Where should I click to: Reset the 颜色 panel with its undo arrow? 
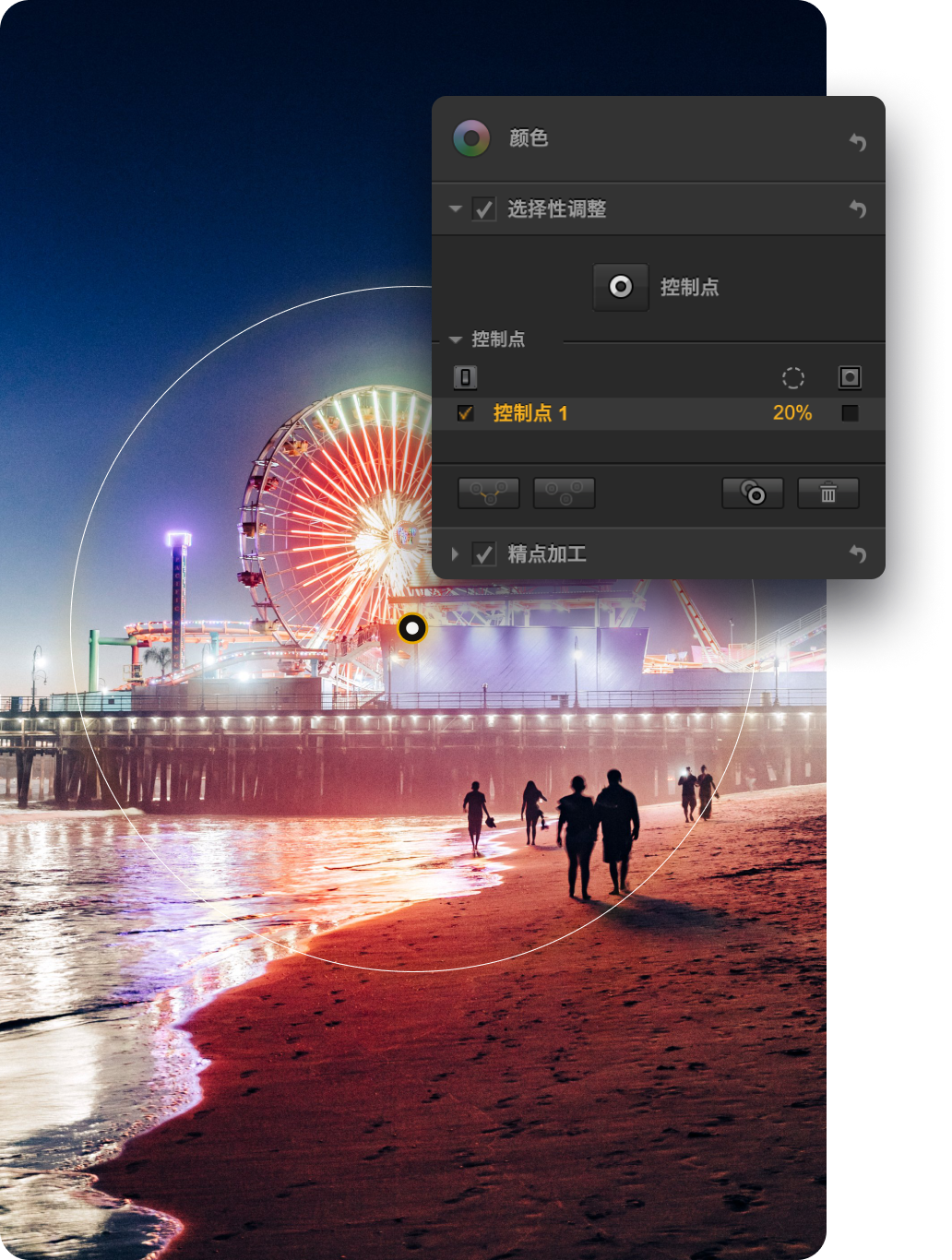pos(857,142)
